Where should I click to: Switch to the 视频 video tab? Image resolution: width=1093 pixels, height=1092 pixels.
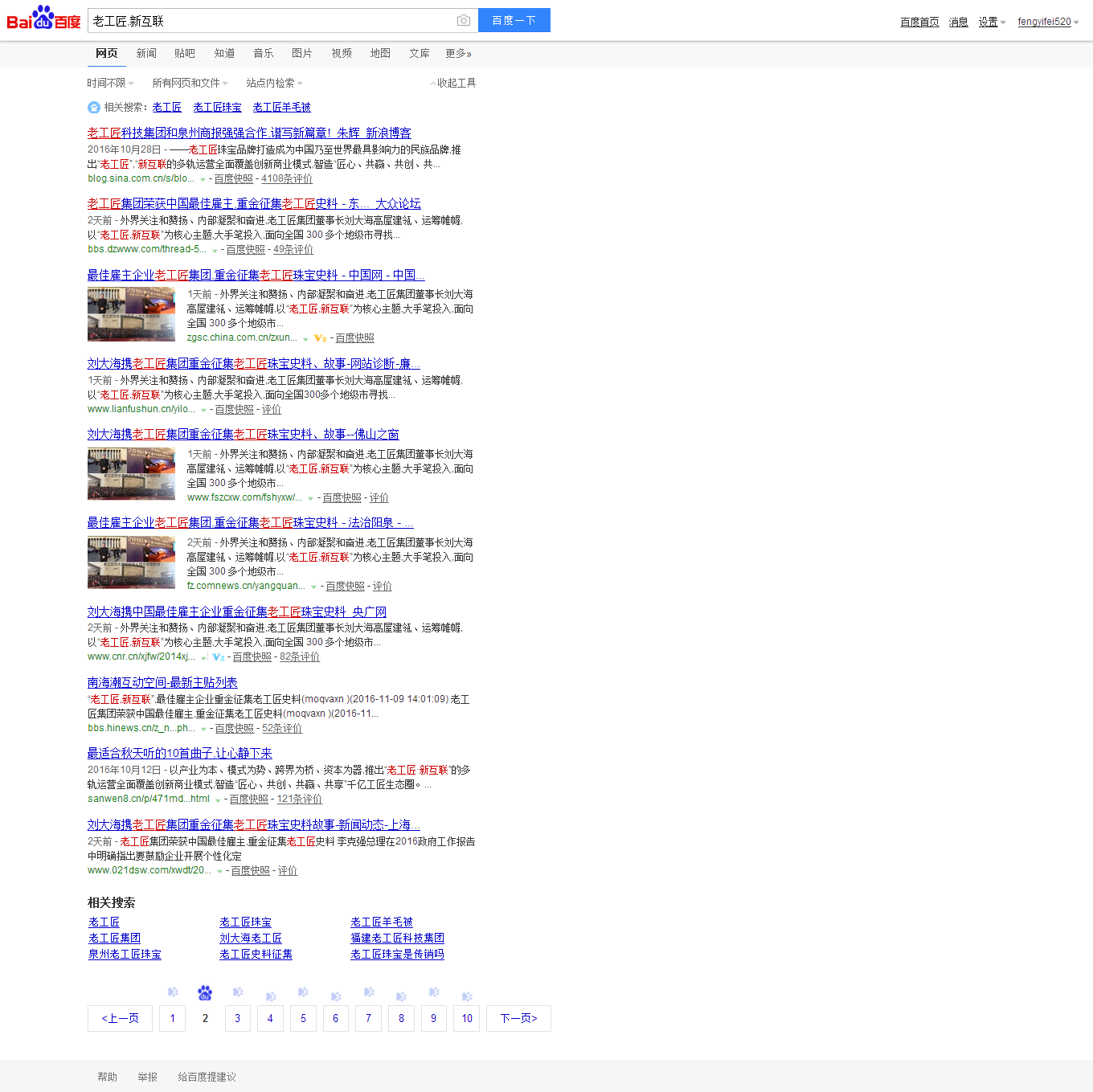(x=342, y=53)
